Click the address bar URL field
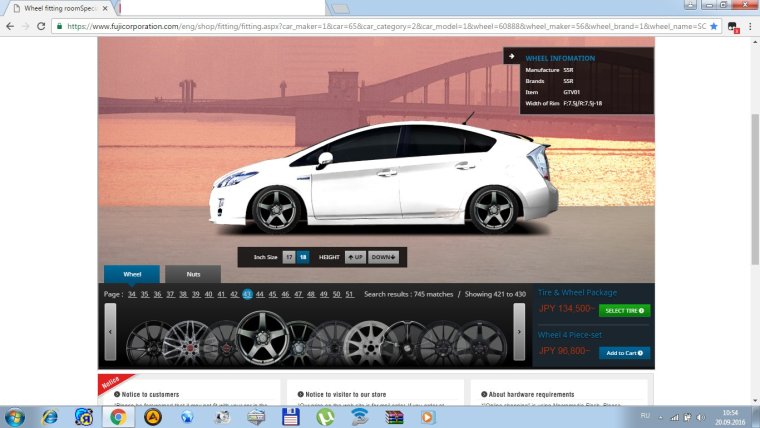760x428 pixels. tap(380, 26)
